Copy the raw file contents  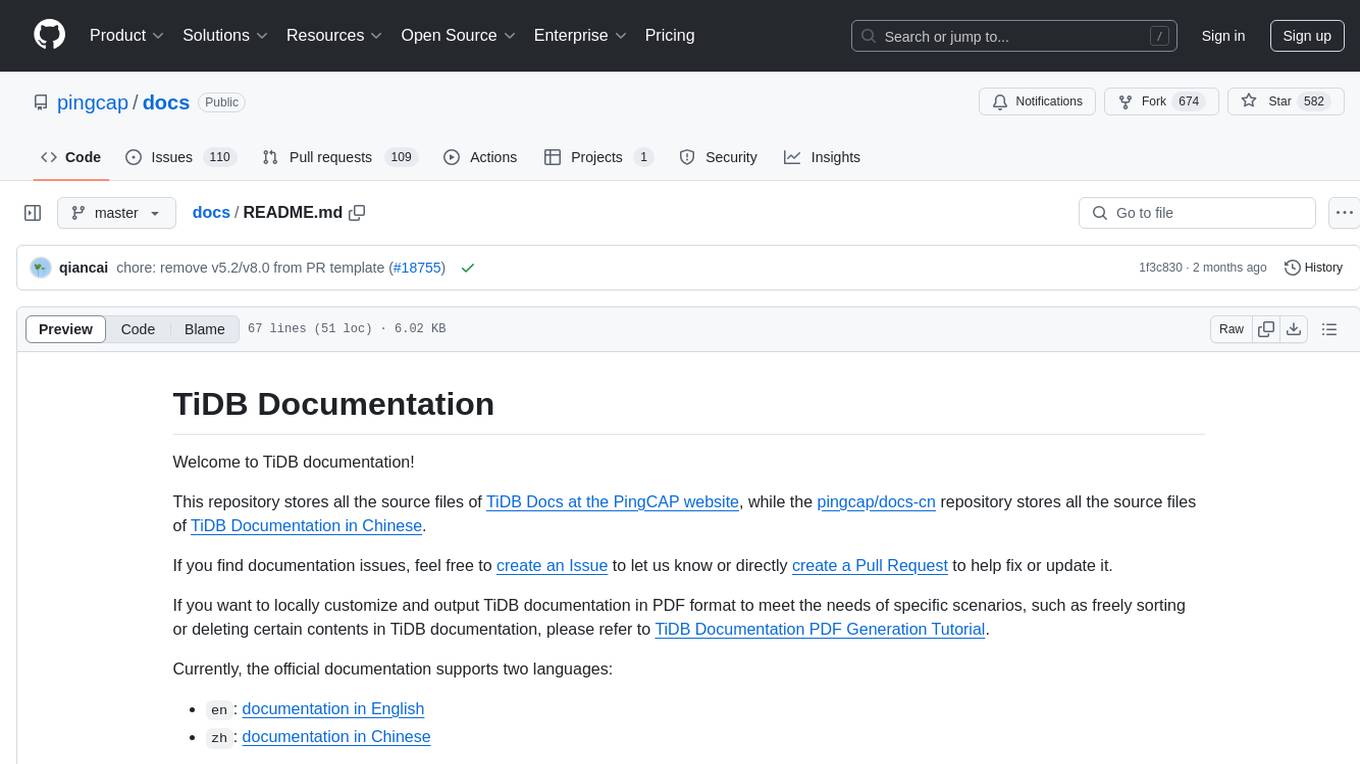click(1266, 329)
